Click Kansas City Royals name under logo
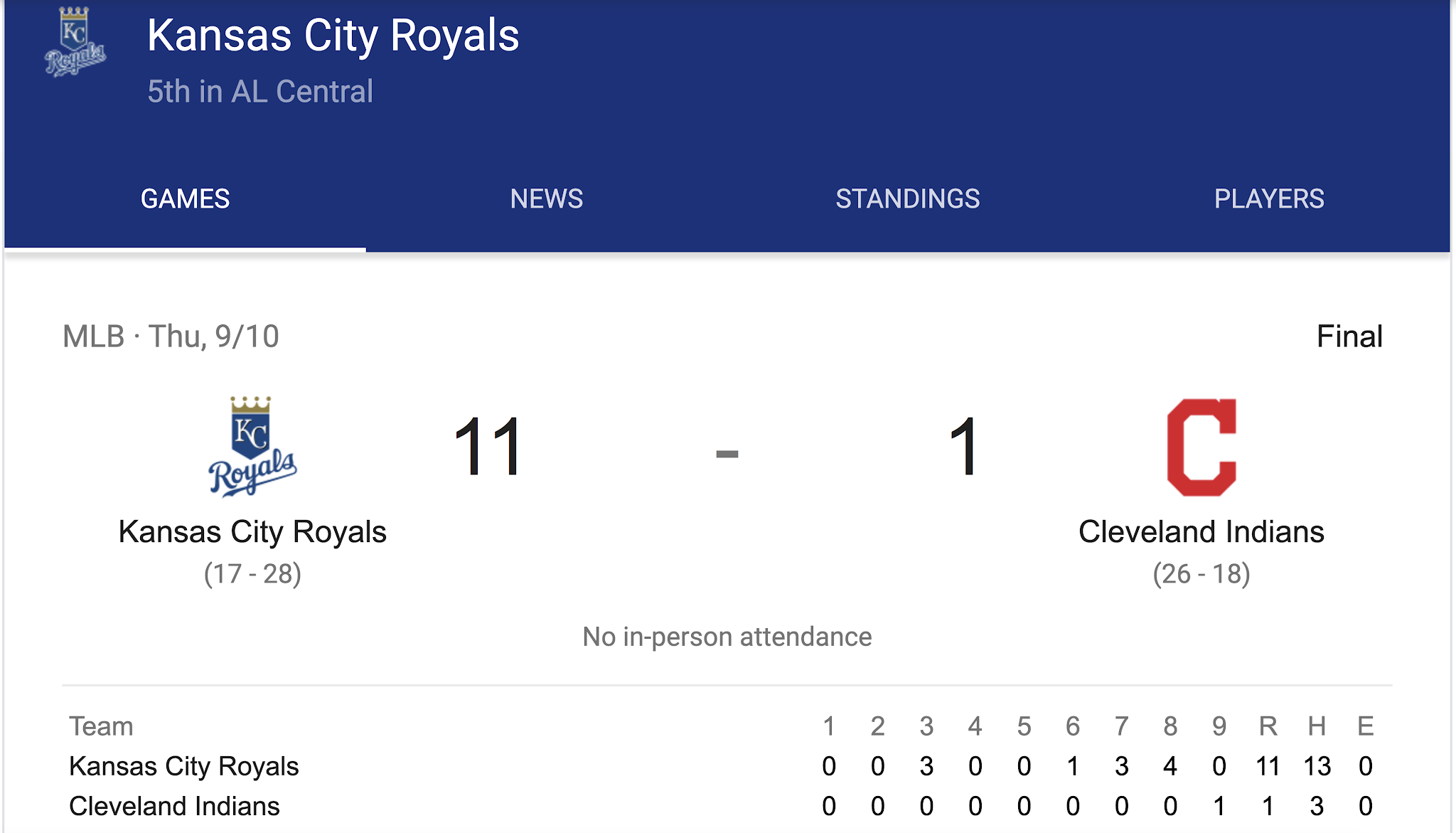The image size is (1456, 833). (x=252, y=532)
